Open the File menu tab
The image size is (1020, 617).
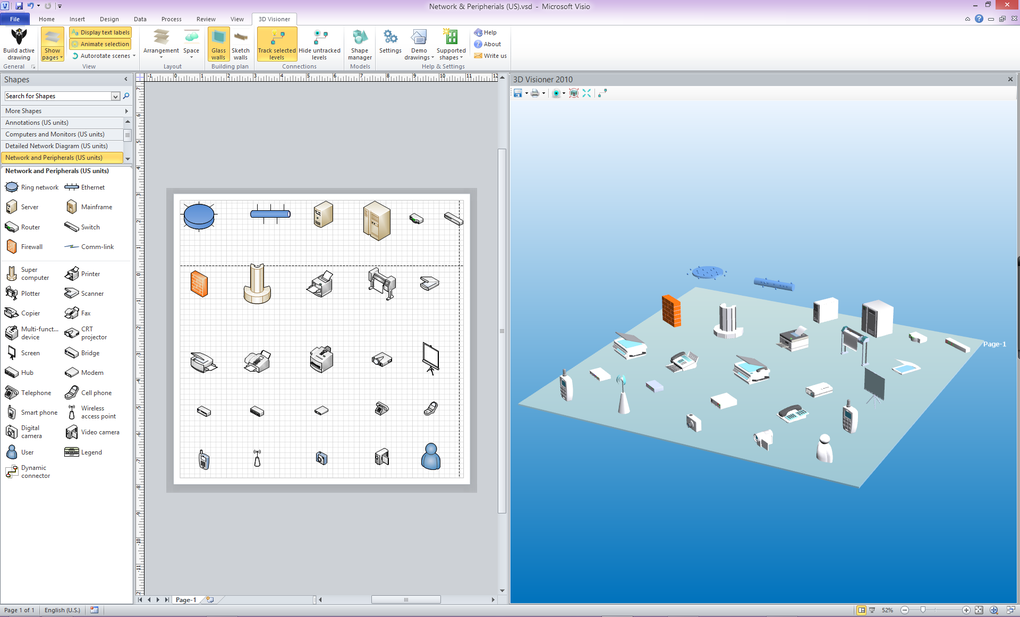tap(14, 19)
